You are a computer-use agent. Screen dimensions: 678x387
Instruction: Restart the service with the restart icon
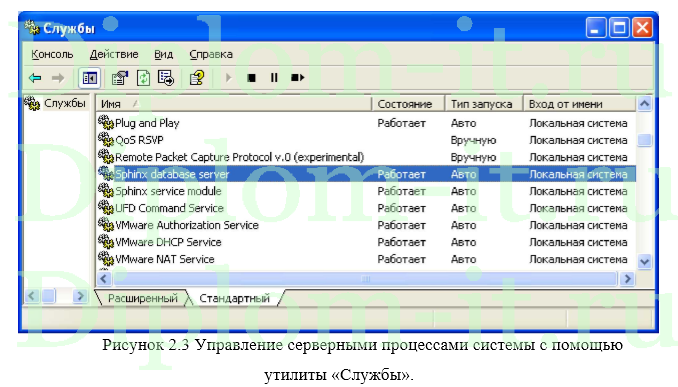pos(297,78)
